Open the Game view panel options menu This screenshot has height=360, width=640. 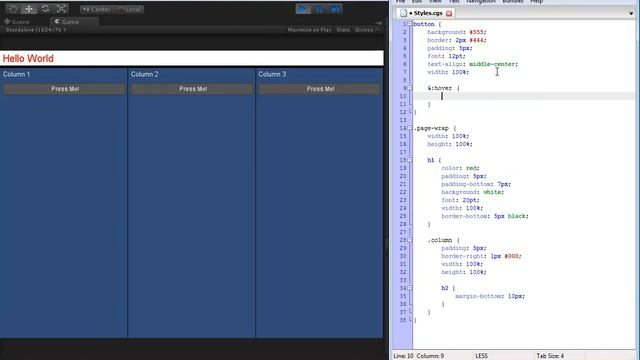[x=379, y=23]
